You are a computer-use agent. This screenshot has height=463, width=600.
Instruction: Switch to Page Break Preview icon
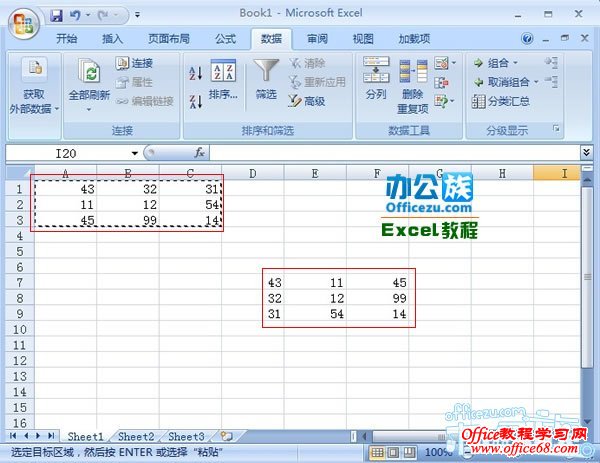(409, 453)
